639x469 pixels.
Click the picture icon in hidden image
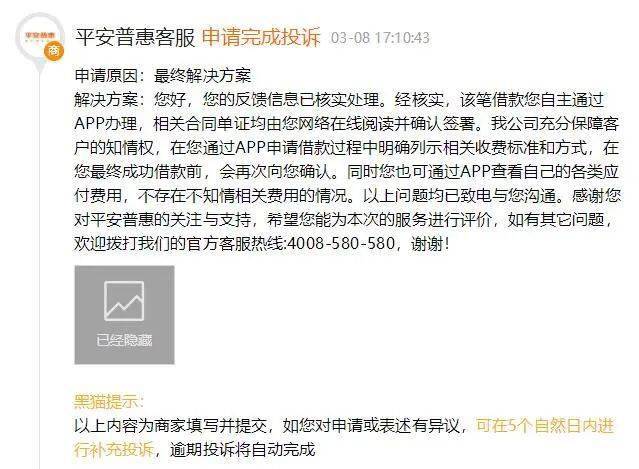click(x=124, y=301)
